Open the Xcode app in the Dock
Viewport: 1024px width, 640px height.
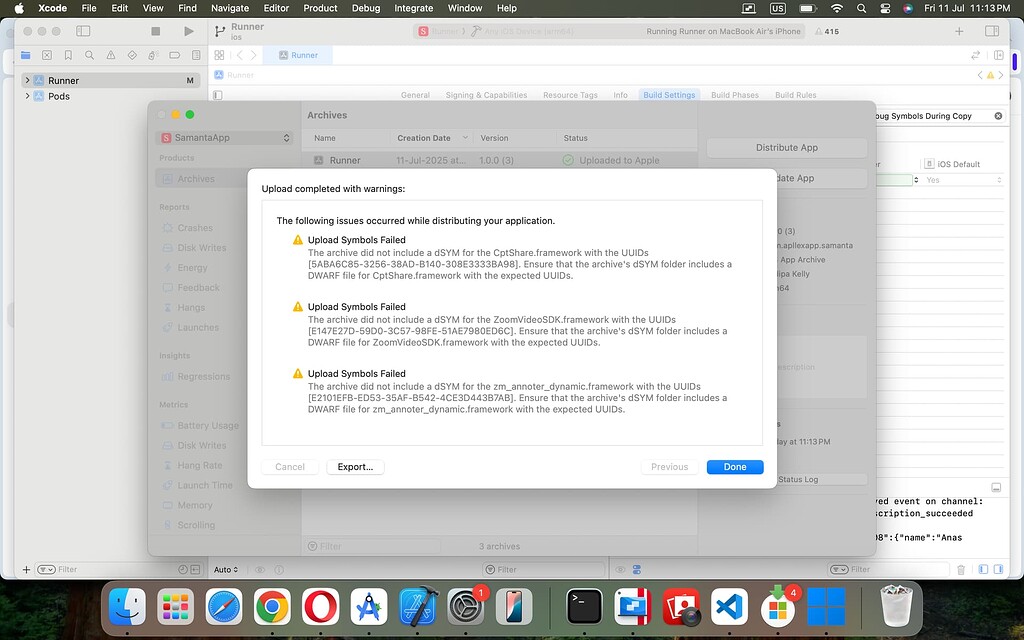tap(418, 607)
